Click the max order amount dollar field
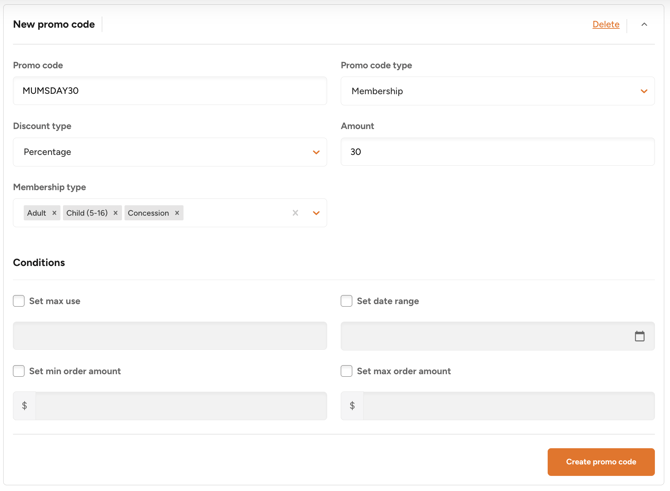The image size is (670, 491). click(x=508, y=406)
